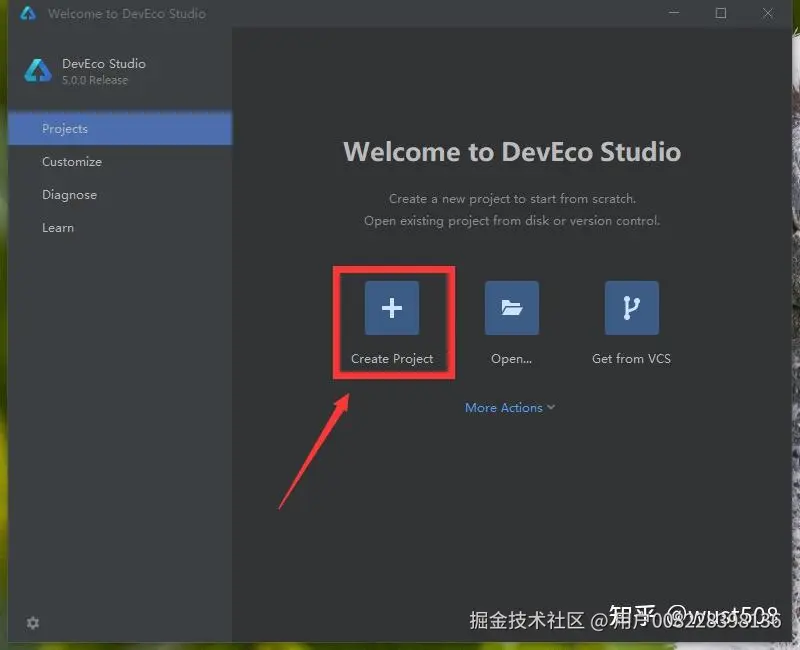The image size is (800, 650).
Task: Minimize the DevEco Studio window
Action: tap(674, 13)
